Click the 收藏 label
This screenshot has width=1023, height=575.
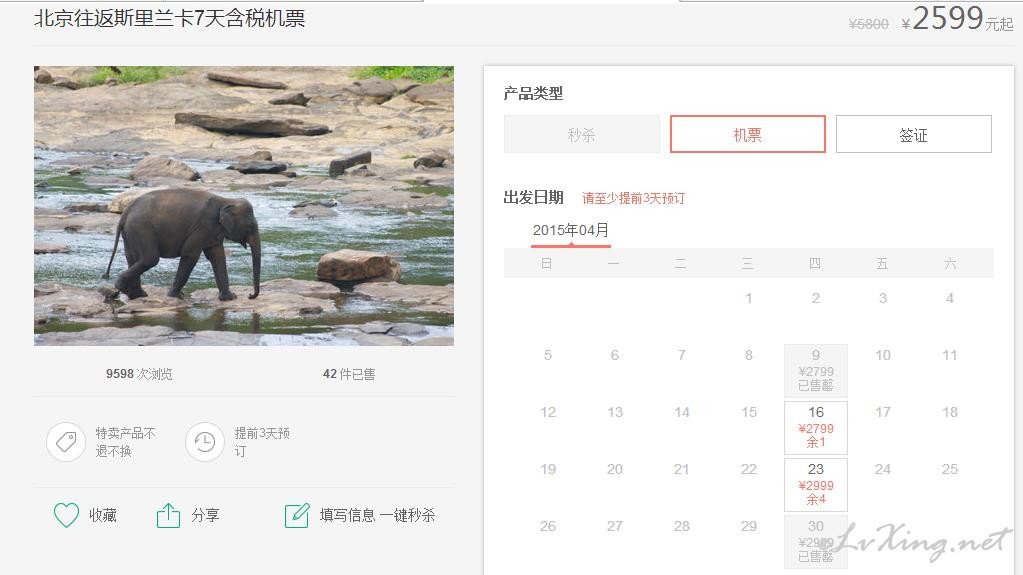click(103, 516)
